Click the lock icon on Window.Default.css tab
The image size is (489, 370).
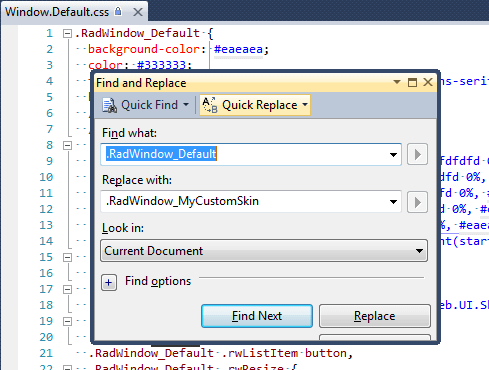(x=118, y=12)
